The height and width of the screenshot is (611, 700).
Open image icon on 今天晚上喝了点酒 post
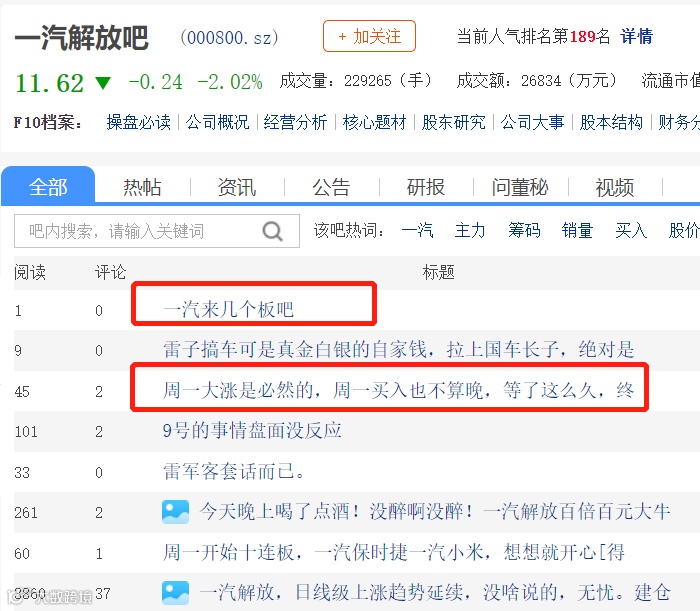175,512
